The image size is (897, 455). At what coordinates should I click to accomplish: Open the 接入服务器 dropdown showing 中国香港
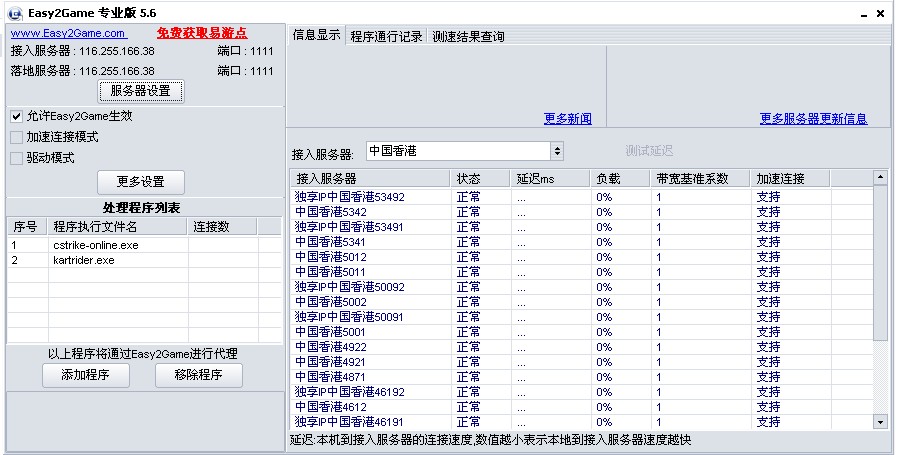(x=464, y=151)
